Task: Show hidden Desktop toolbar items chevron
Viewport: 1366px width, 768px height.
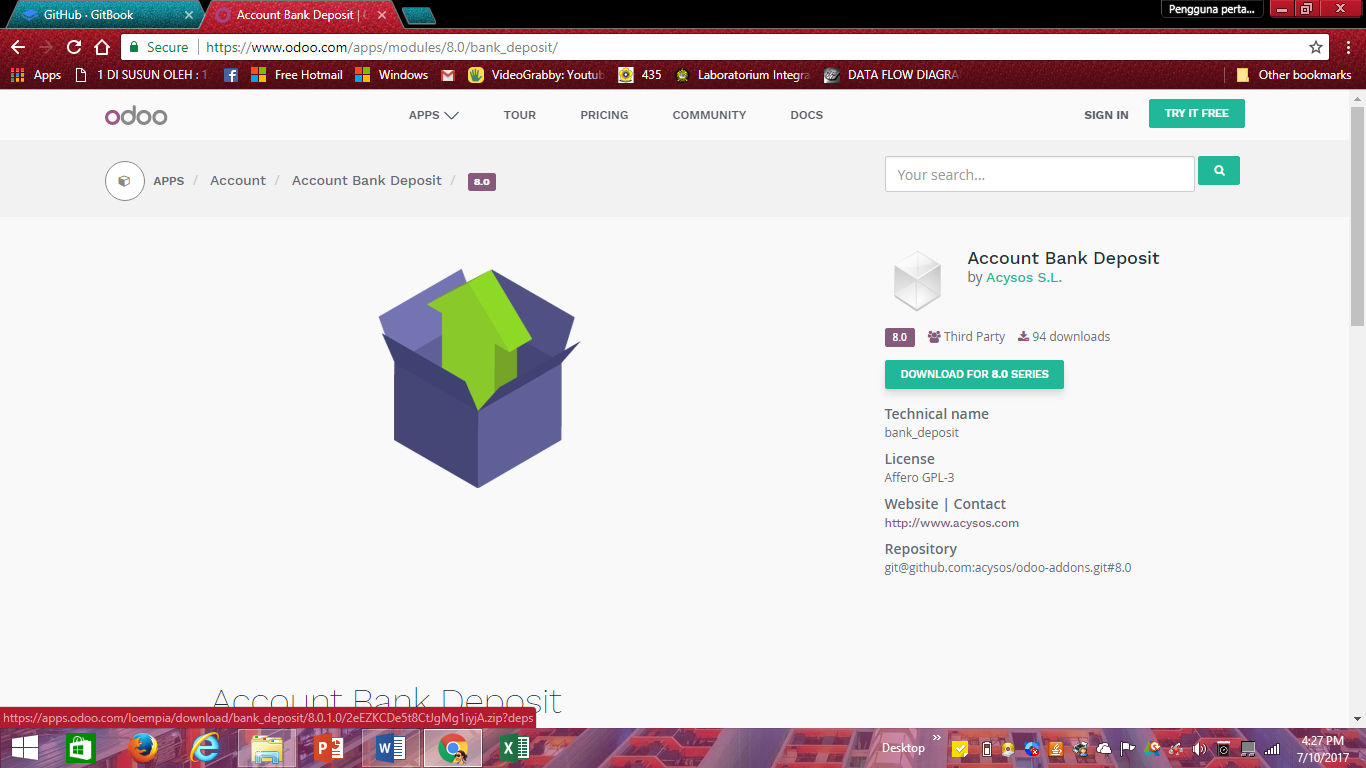Action: (x=937, y=739)
